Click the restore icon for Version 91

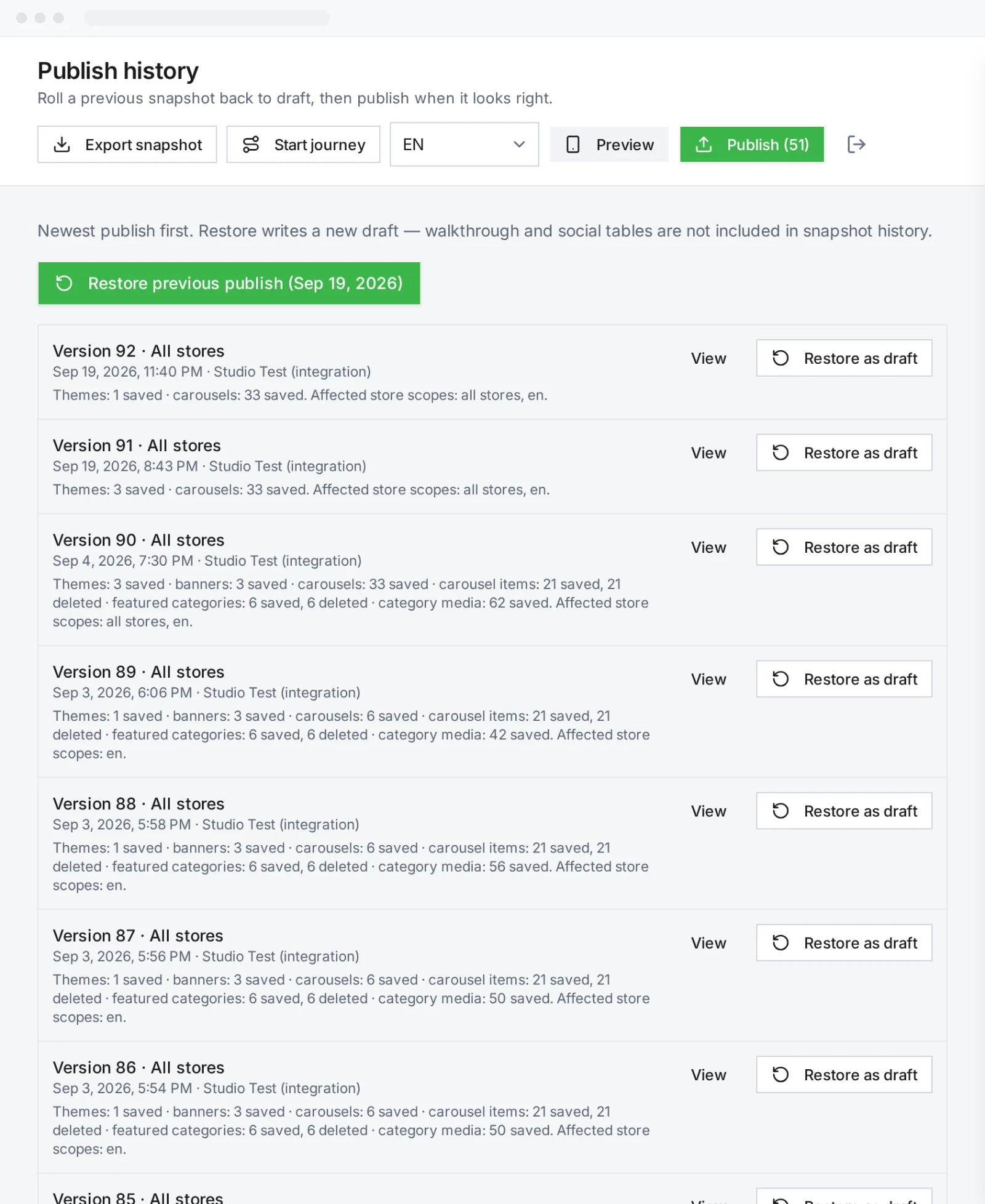[x=781, y=453]
